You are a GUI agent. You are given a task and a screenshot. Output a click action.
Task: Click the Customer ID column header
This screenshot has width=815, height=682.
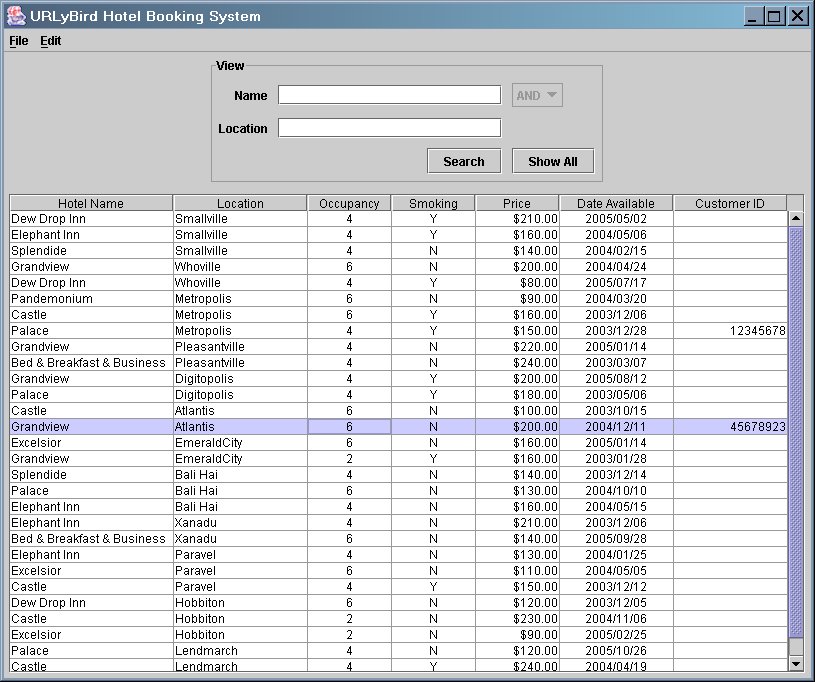pyautogui.click(x=730, y=203)
